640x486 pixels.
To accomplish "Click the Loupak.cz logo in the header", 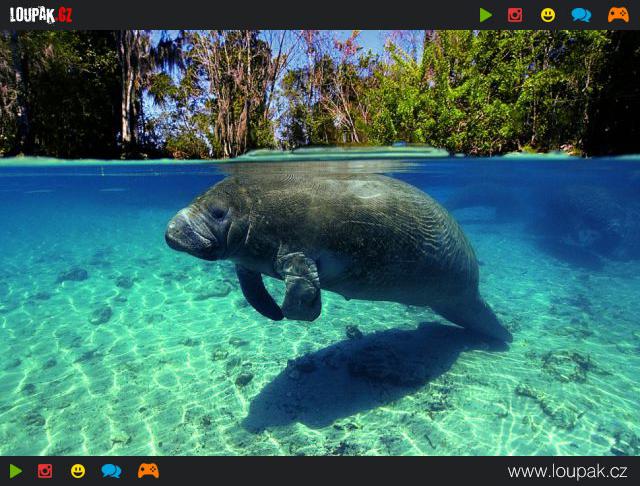I will [x=41, y=14].
